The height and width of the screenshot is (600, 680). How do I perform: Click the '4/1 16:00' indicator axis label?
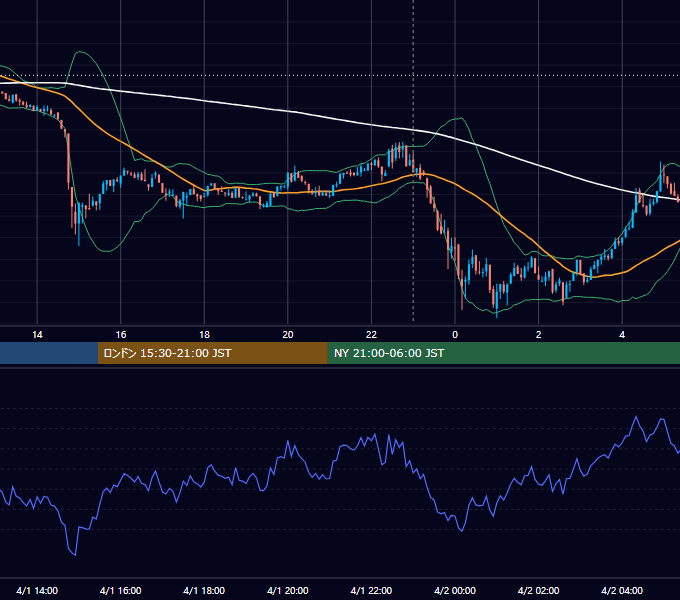click(121, 590)
